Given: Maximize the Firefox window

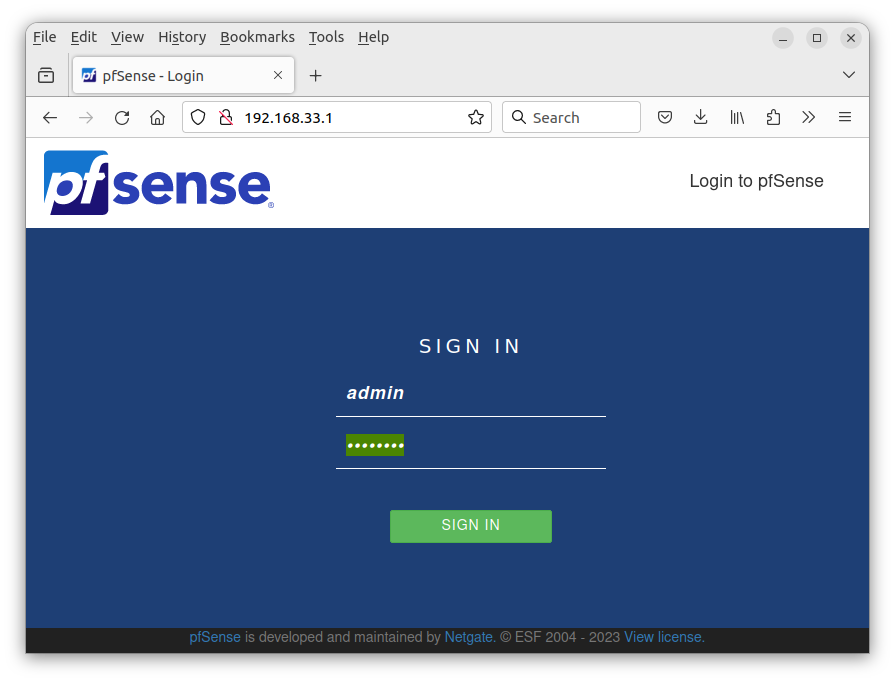Looking at the screenshot, I should coord(817,38).
